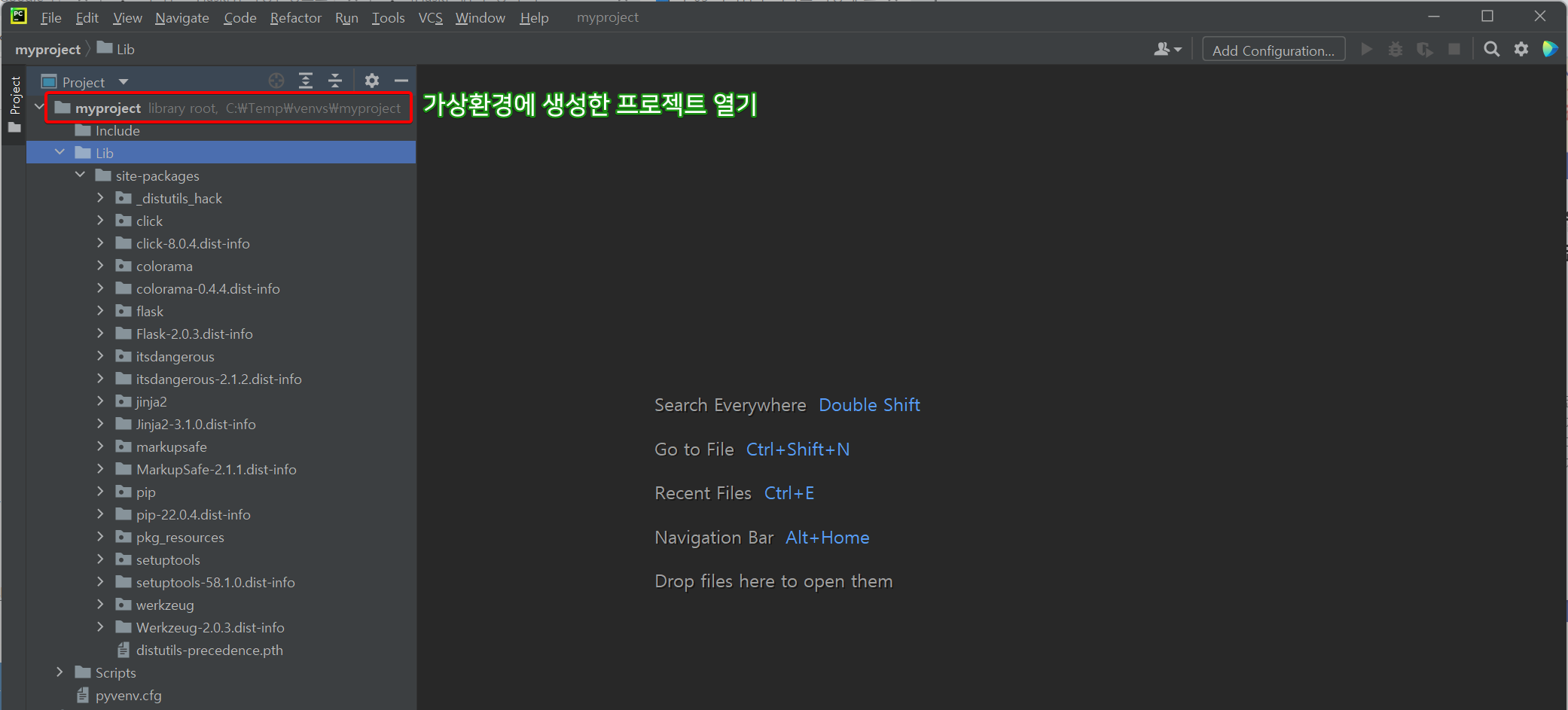Select MarkupSafe-2.1.1.dist-info folder
The width and height of the screenshot is (1568, 710).
(216, 469)
